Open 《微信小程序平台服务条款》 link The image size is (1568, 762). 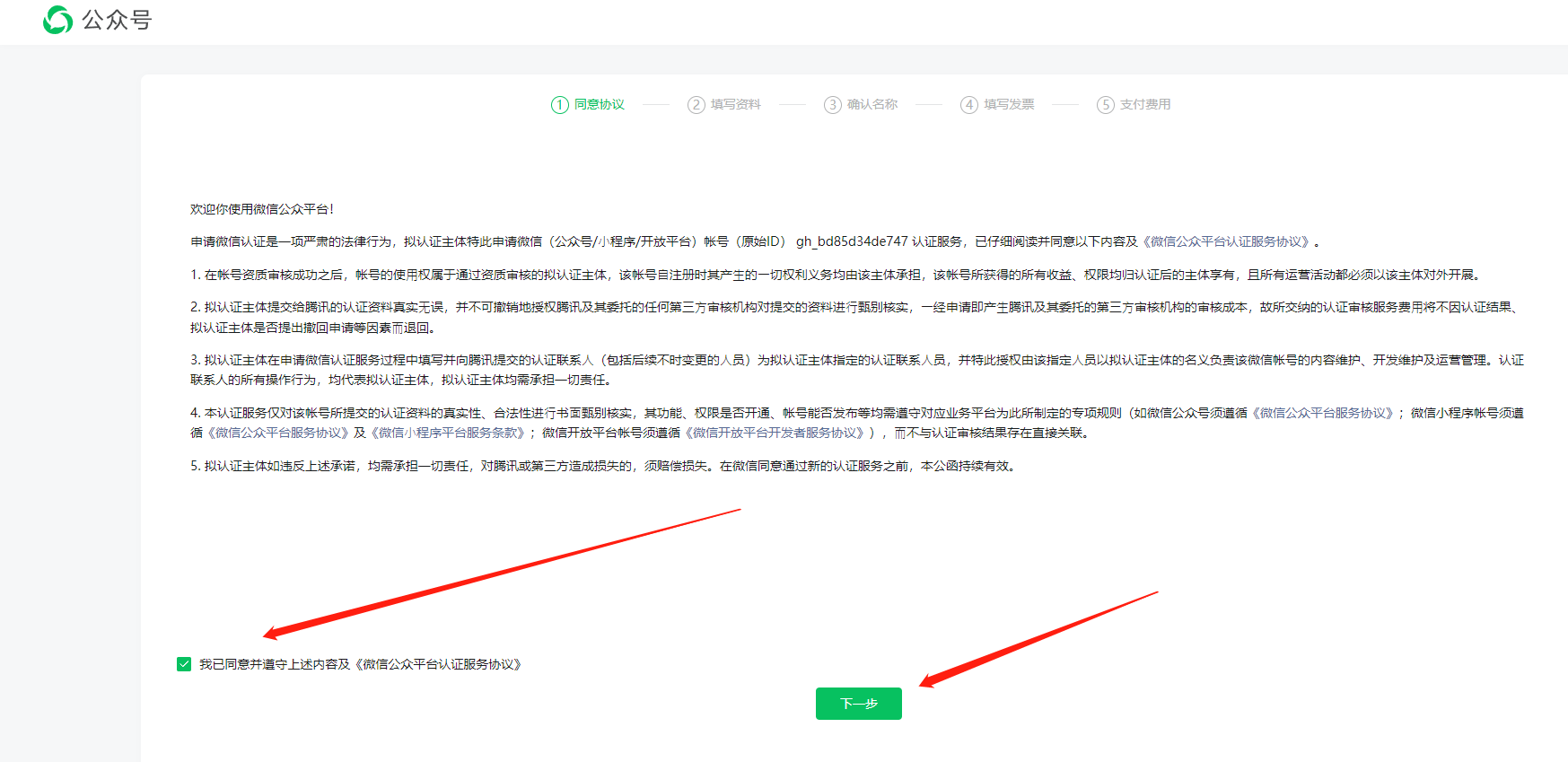448,433
